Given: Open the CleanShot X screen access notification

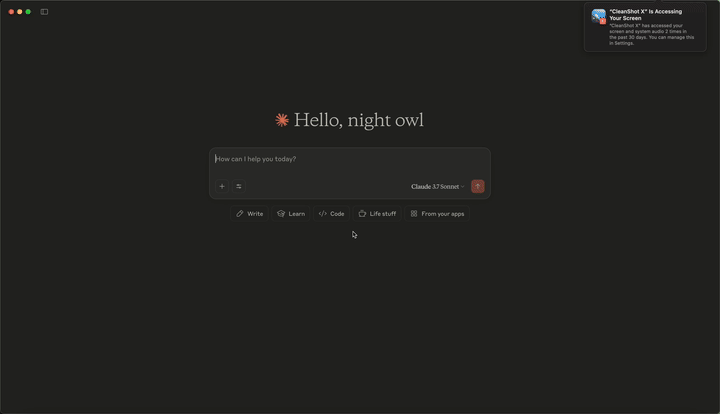Looking at the screenshot, I should coord(645,27).
